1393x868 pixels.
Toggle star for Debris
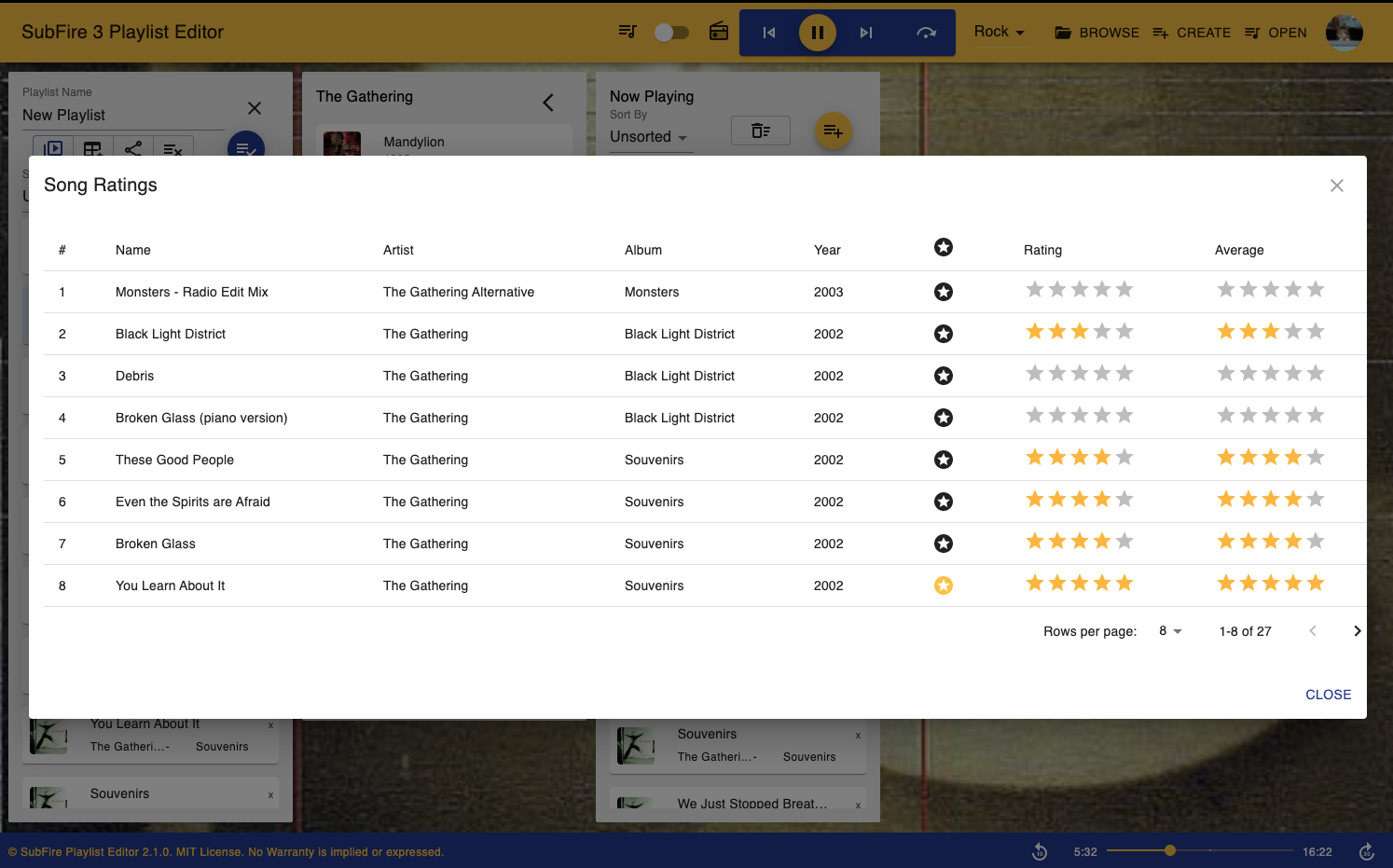coord(944,376)
